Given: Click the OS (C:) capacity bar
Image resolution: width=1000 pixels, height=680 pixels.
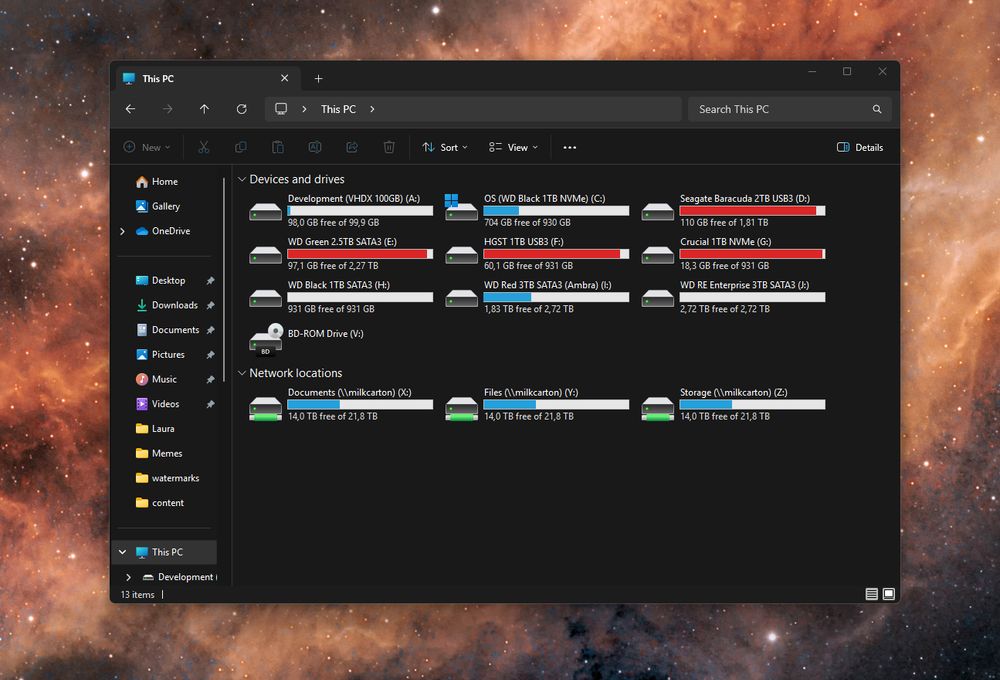Looking at the screenshot, I should pyautogui.click(x=556, y=211).
